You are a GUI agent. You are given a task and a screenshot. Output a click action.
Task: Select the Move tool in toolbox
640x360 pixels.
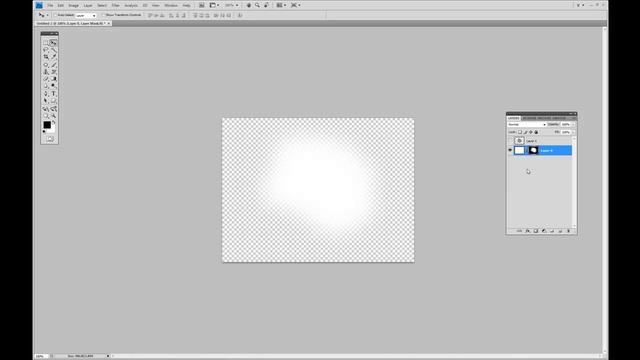coord(53,42)
